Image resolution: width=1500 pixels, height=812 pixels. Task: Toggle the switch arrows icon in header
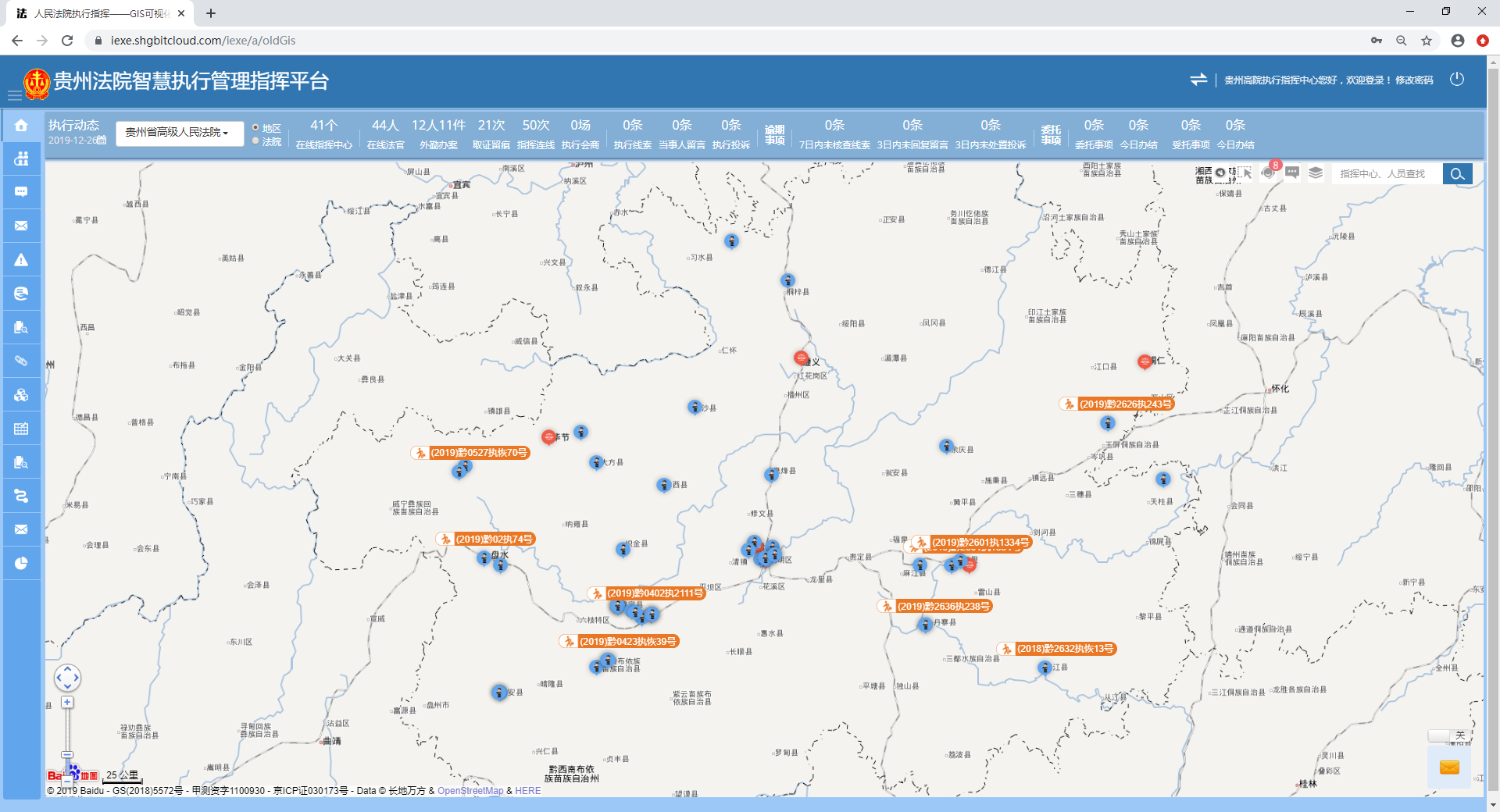1198,80
